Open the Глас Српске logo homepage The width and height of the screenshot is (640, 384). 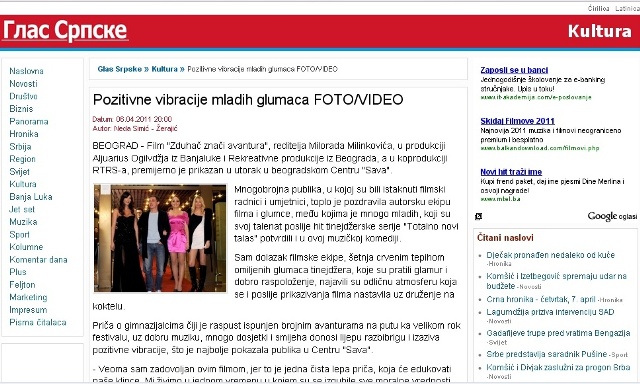point(65,30)
